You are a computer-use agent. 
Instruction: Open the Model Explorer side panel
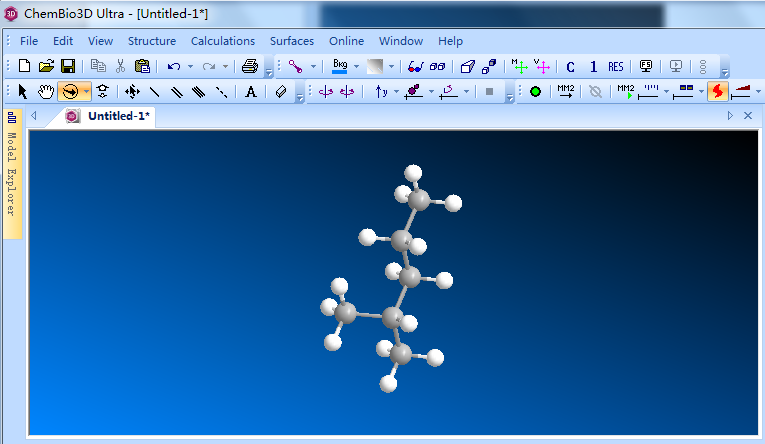pyautogui.click(x=12, y=174)
